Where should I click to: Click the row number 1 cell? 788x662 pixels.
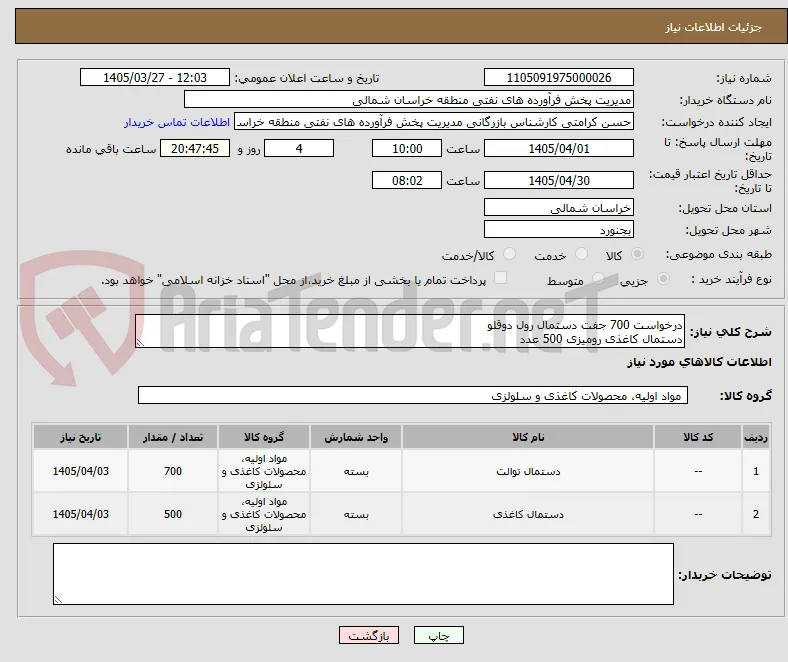click(x=756, y=471)
